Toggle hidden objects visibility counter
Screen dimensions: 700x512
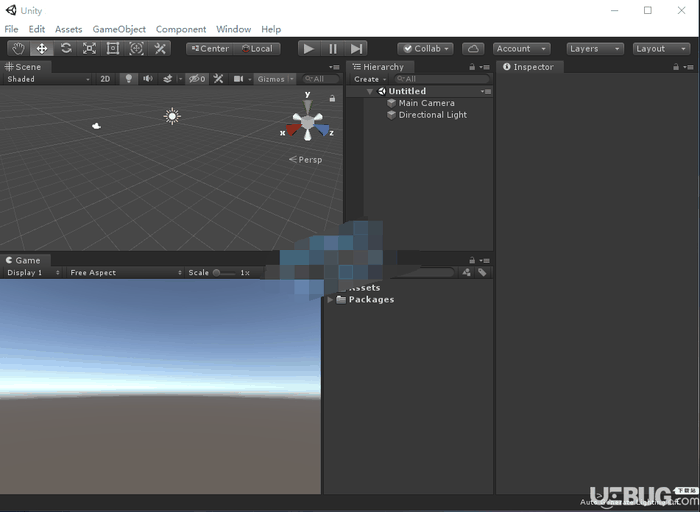tap(197, 79)
